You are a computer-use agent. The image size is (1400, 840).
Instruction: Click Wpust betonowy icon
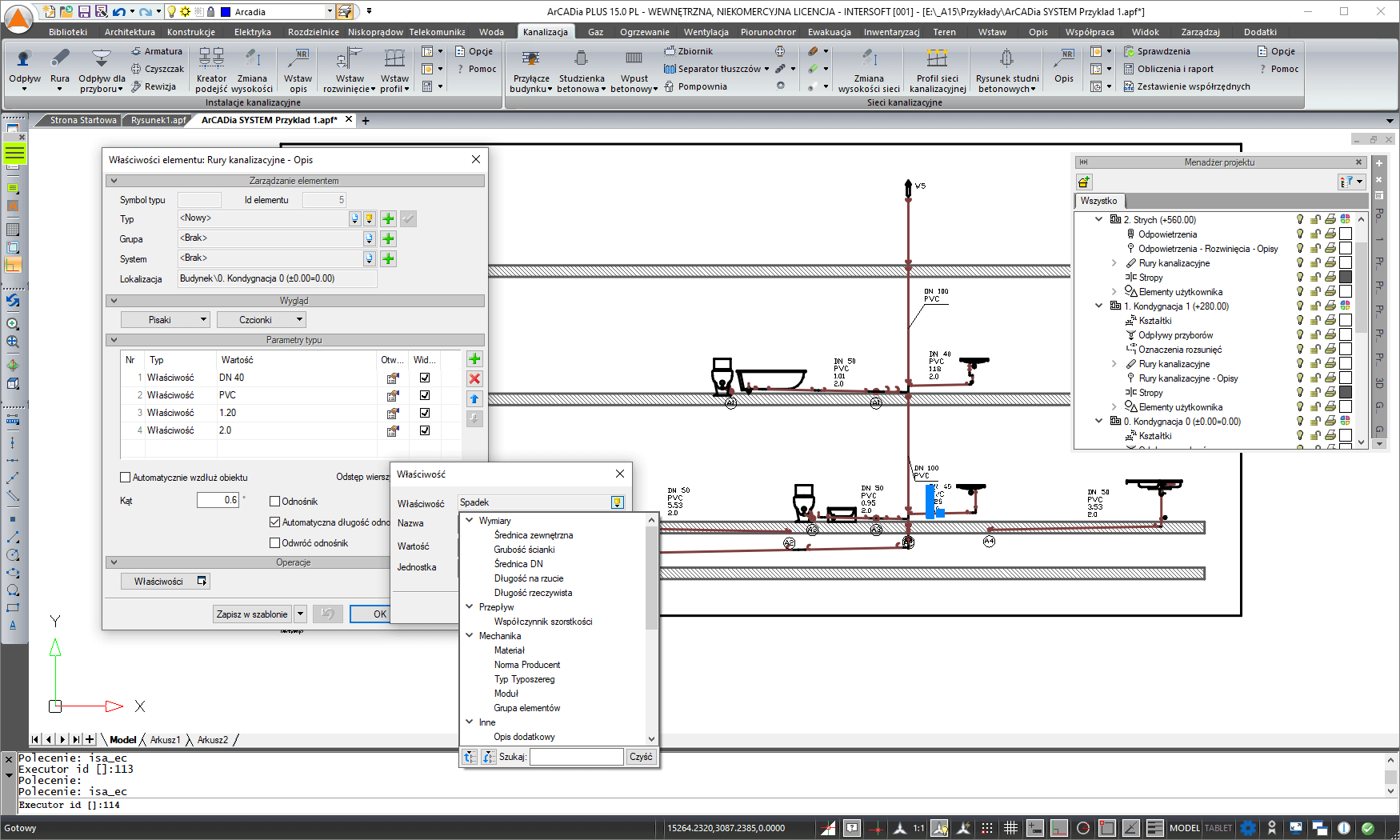pos(634,59)
